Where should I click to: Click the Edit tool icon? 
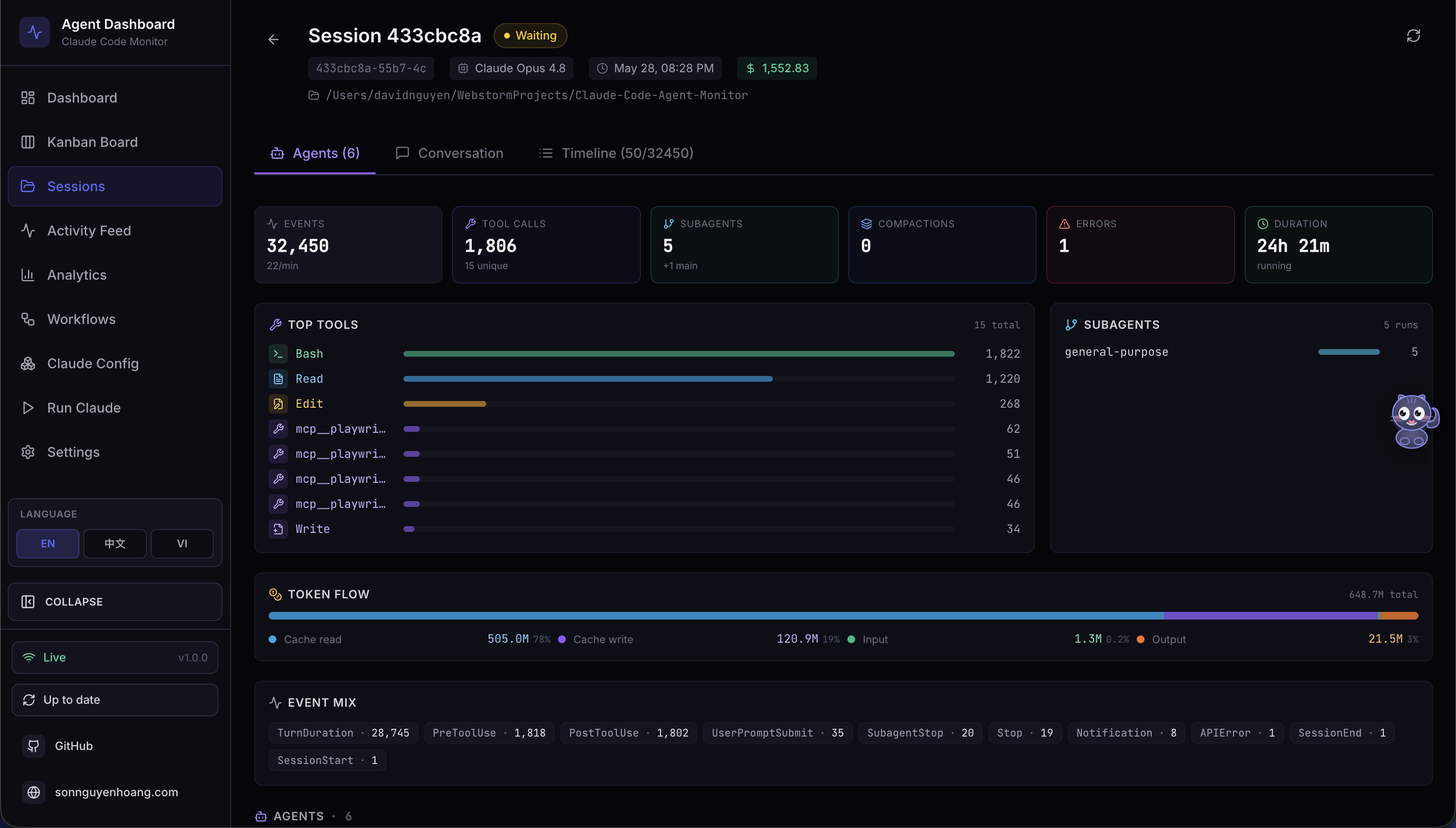pyautogui.click(x=278, y=404)
